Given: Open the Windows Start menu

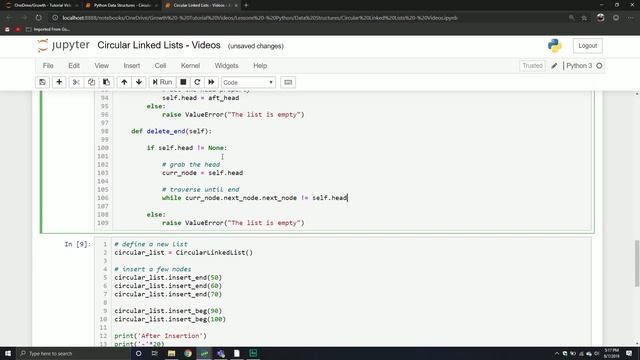Looking at the screenshot, I should tap(8, 353).
